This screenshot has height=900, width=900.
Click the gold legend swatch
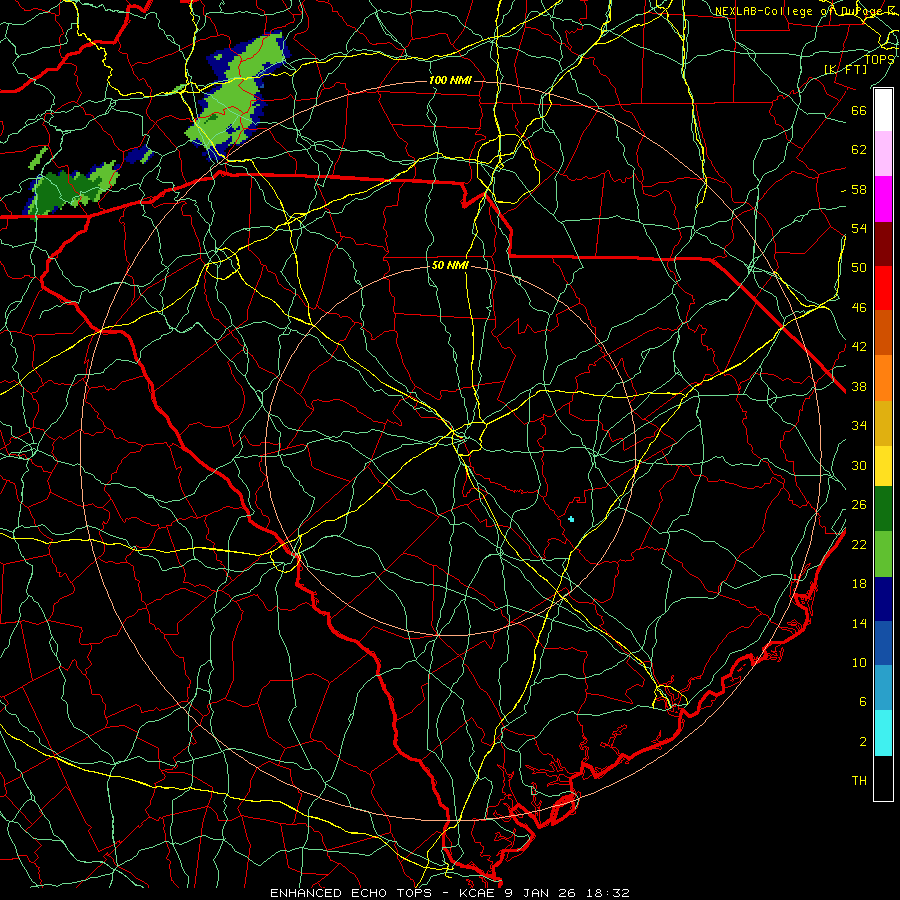coord(883,422)
